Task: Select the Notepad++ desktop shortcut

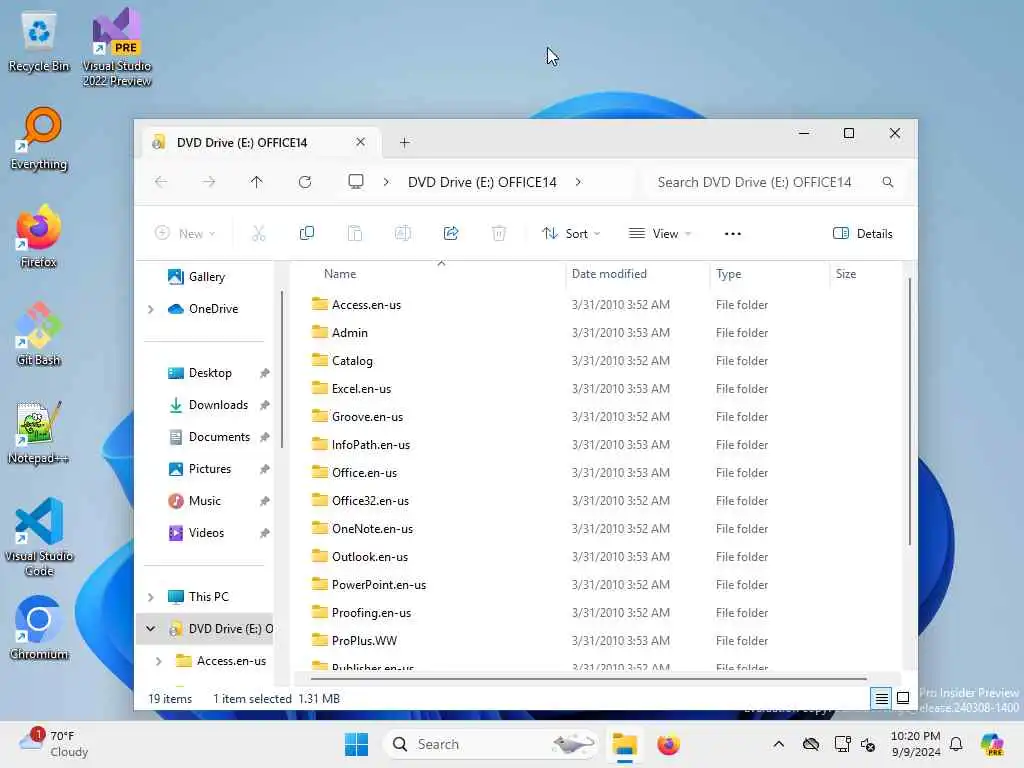Action: point(39,432)
